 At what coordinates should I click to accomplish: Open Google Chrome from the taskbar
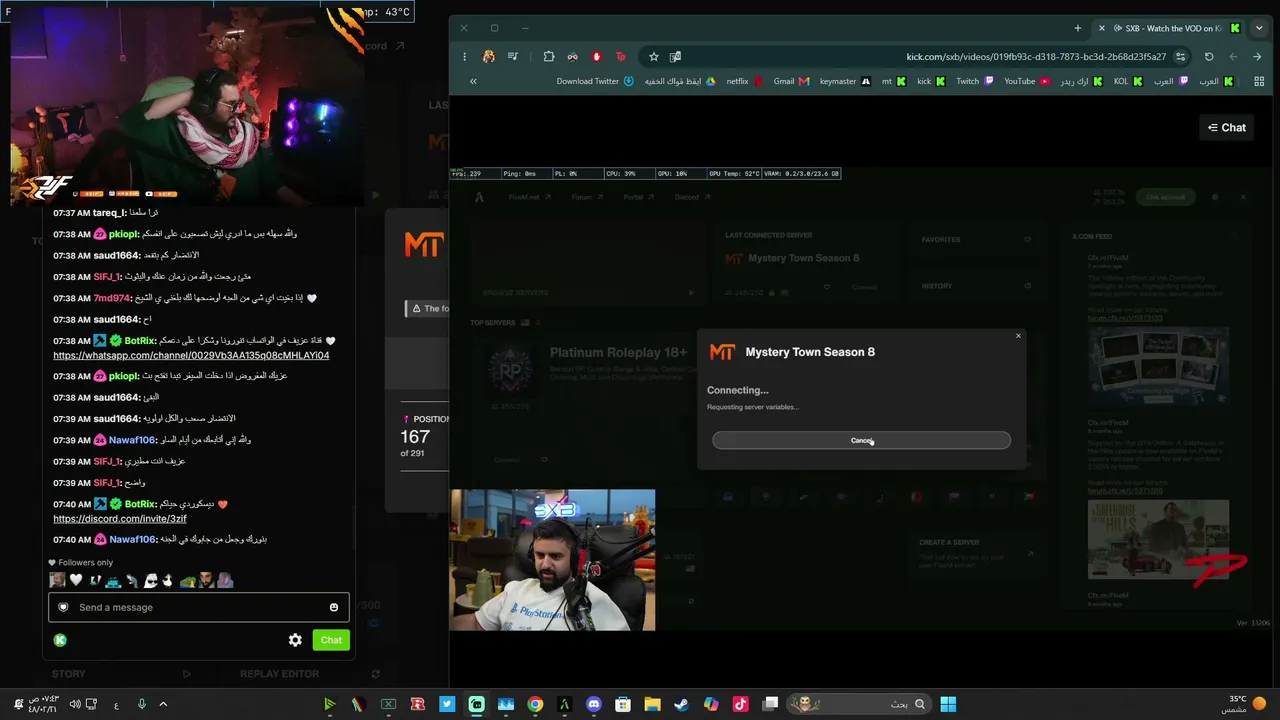[x=535, y=704]
